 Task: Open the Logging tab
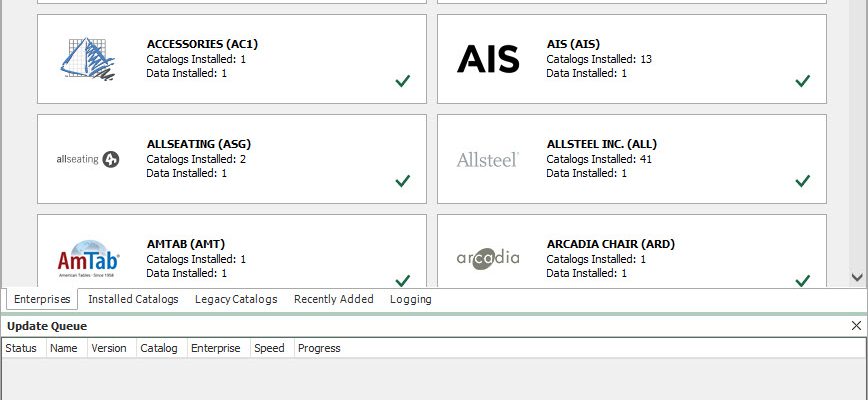[x=411, y=299]
